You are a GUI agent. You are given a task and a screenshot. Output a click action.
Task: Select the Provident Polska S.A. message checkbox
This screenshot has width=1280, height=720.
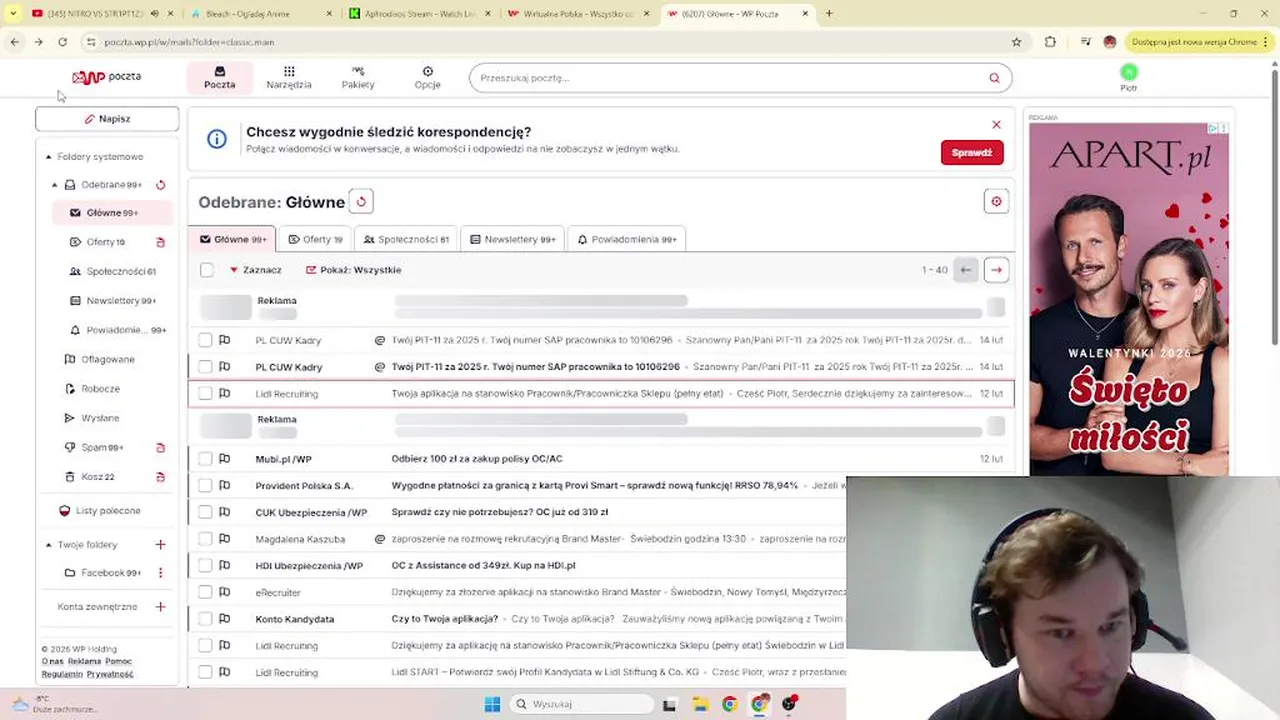pyautogui.click(x=205, y=486)
